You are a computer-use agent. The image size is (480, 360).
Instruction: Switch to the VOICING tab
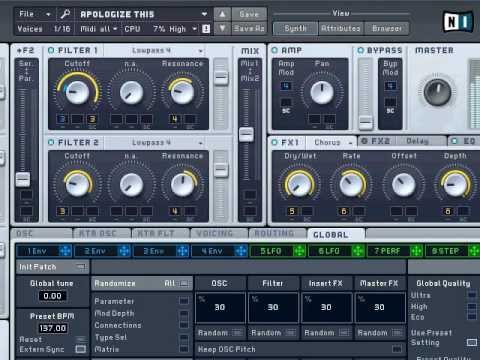(219, 234)
